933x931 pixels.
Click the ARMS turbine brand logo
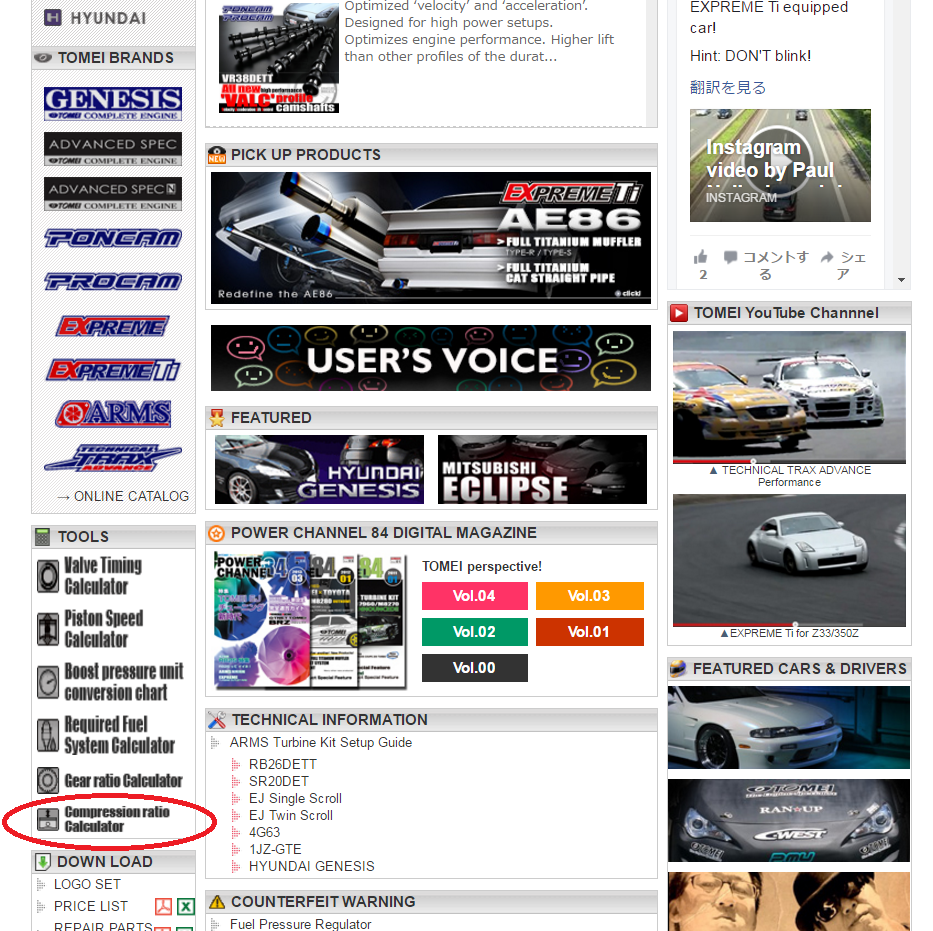click(112, 413)
